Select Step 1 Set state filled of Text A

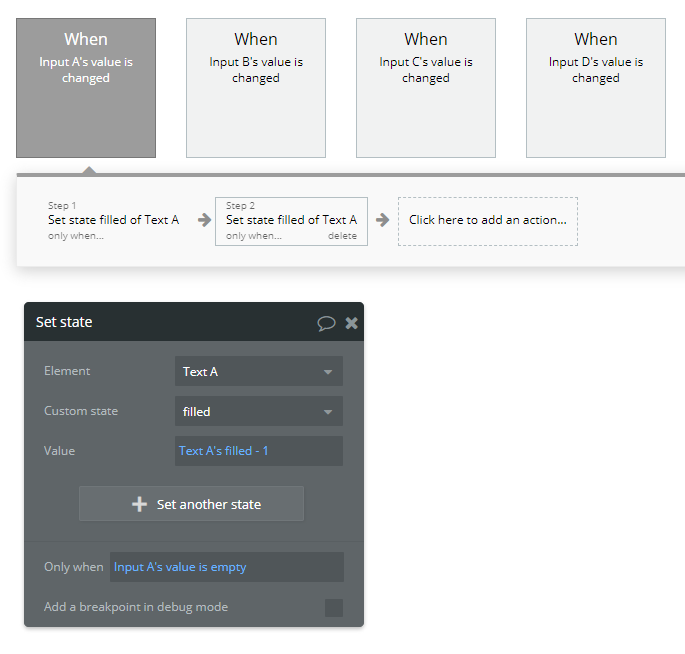(x=114, y=220)
